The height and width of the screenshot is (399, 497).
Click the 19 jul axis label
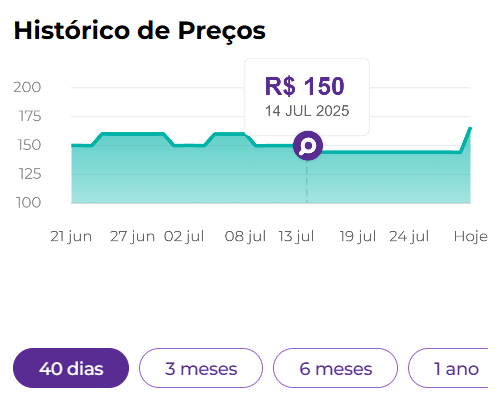[358, 236]
